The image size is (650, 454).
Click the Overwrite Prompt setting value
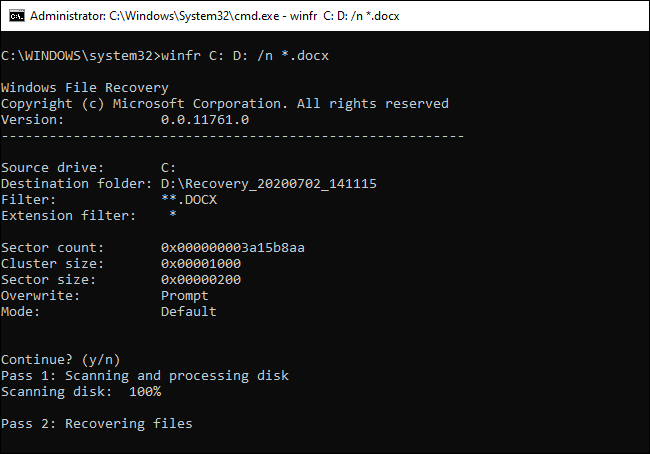184,295
